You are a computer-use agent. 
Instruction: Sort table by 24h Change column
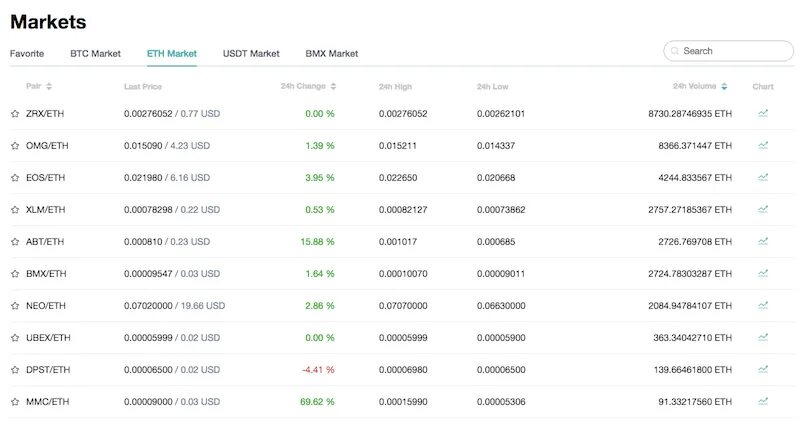click(308, 86)
